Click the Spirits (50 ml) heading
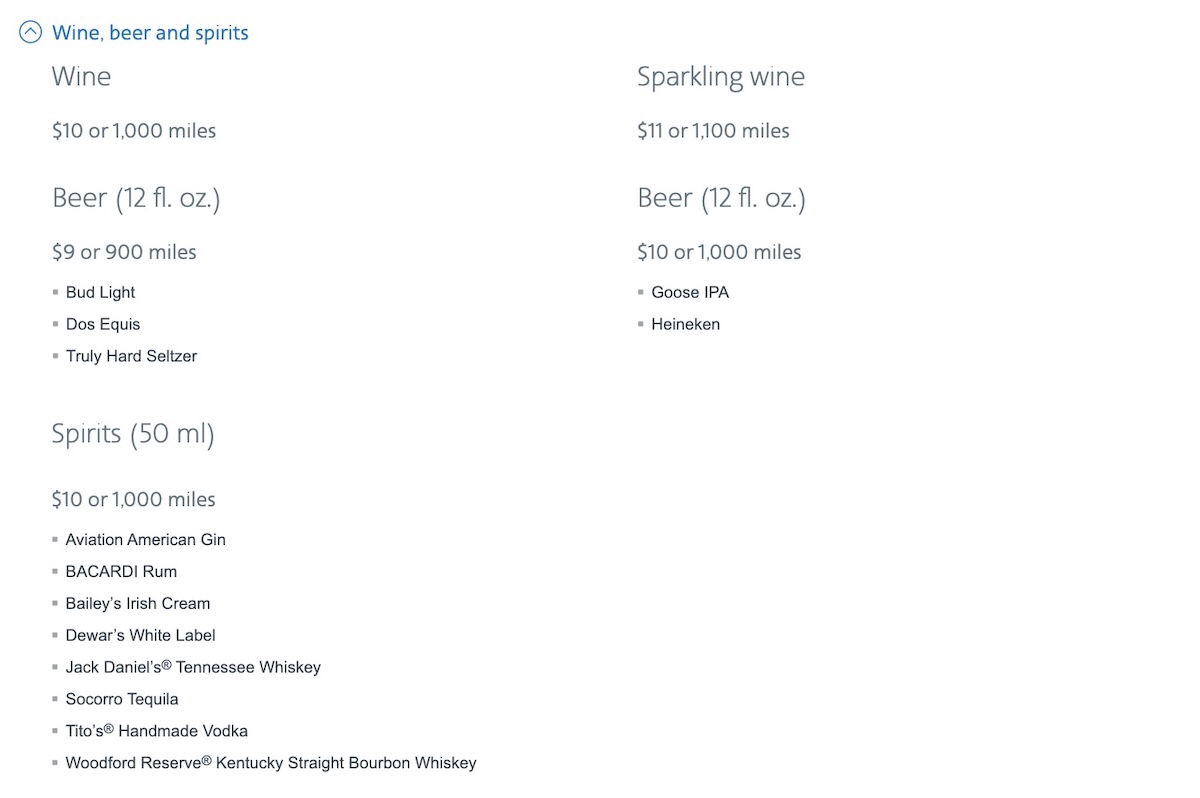The width and height of the screenshot is (1200, 798). [133, 434]
